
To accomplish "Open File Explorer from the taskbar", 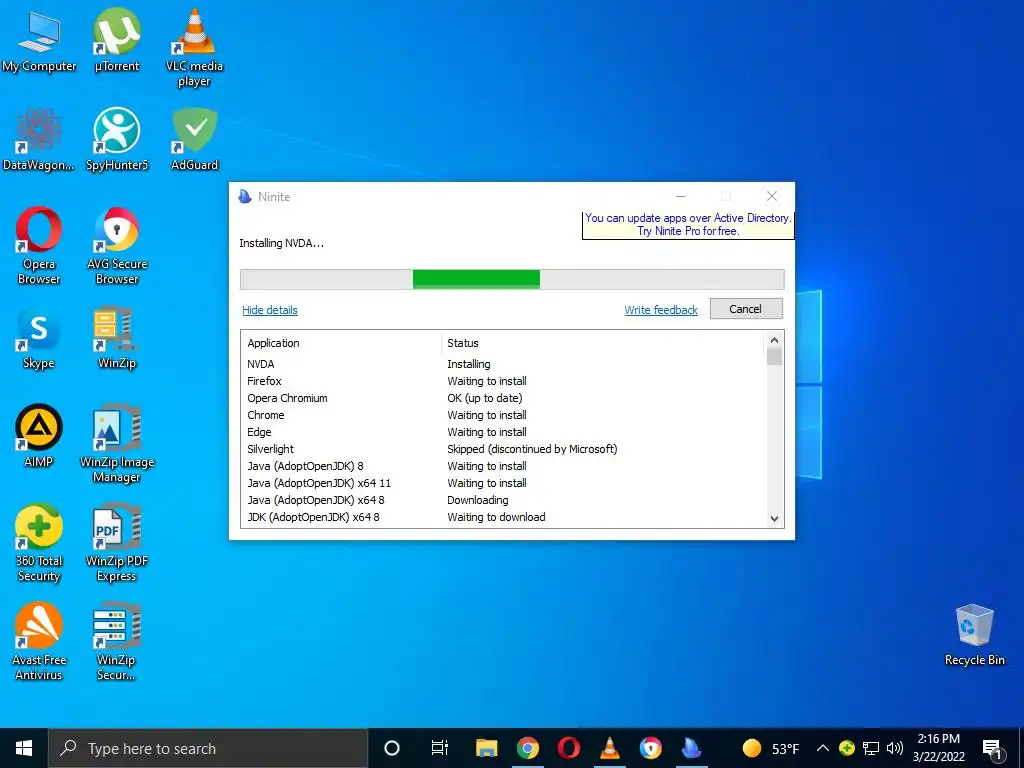I will pos(487,748).
